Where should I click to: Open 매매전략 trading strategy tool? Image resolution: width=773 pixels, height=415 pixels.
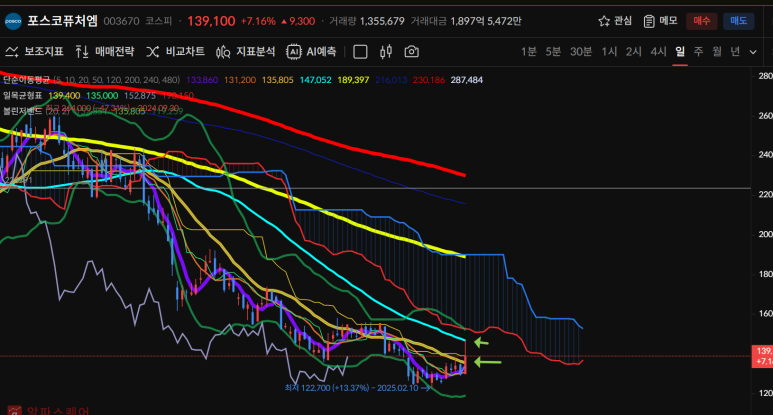coord(105,51)
